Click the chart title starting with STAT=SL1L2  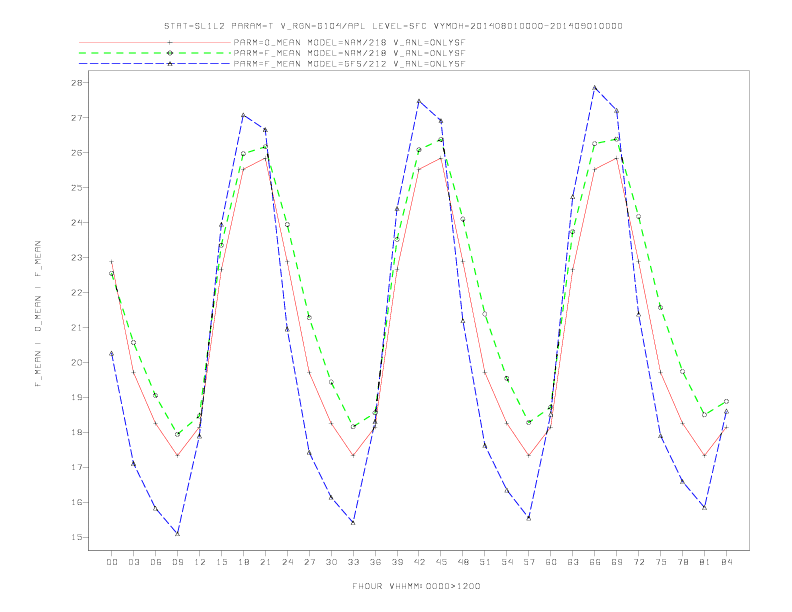(393, 26)
